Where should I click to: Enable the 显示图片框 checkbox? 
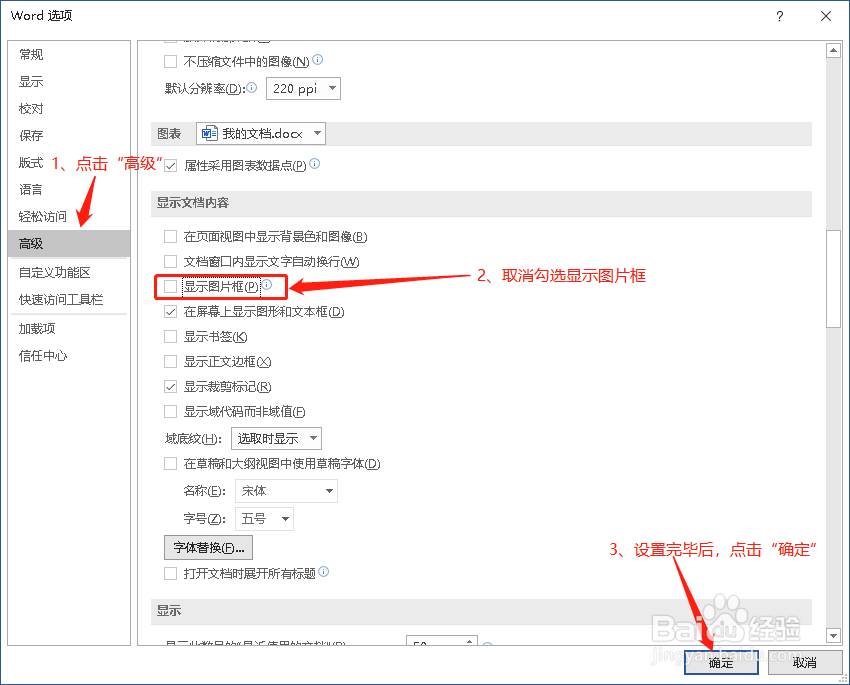tap(171, 287)
